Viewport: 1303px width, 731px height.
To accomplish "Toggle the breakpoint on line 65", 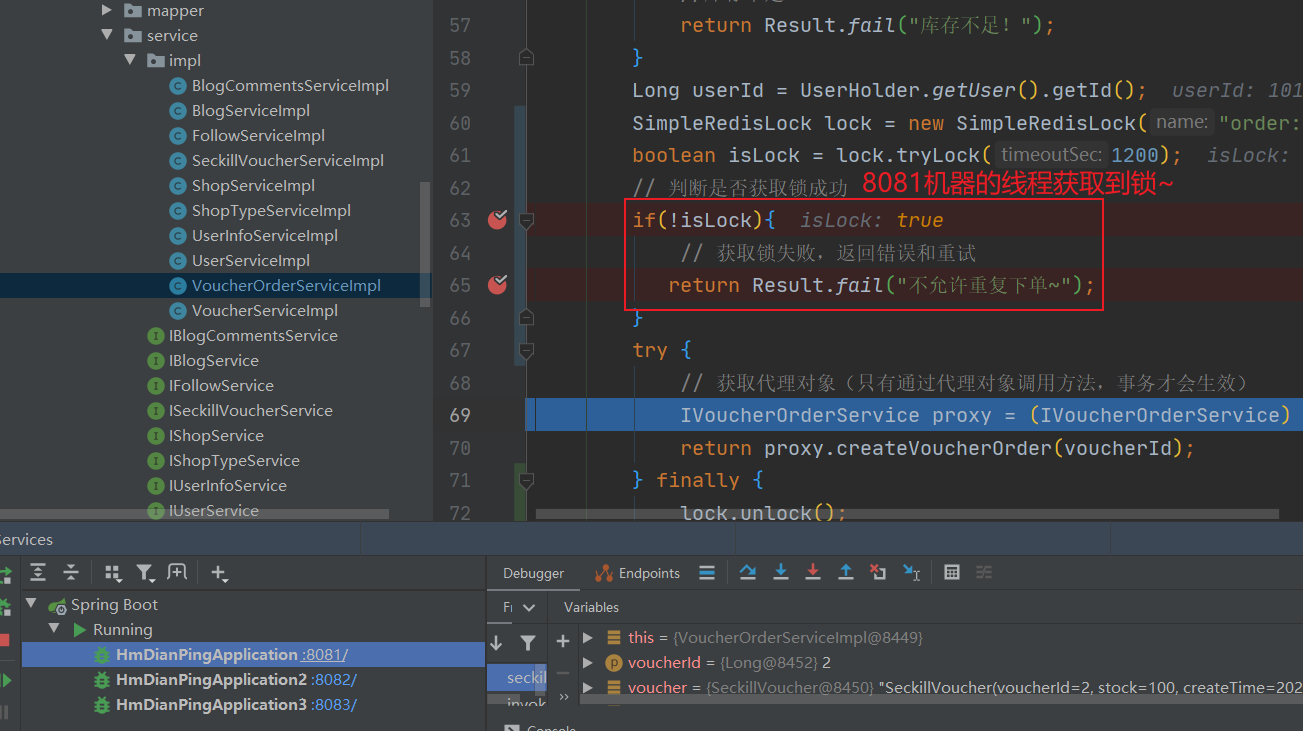I will [x=497, y=285].
